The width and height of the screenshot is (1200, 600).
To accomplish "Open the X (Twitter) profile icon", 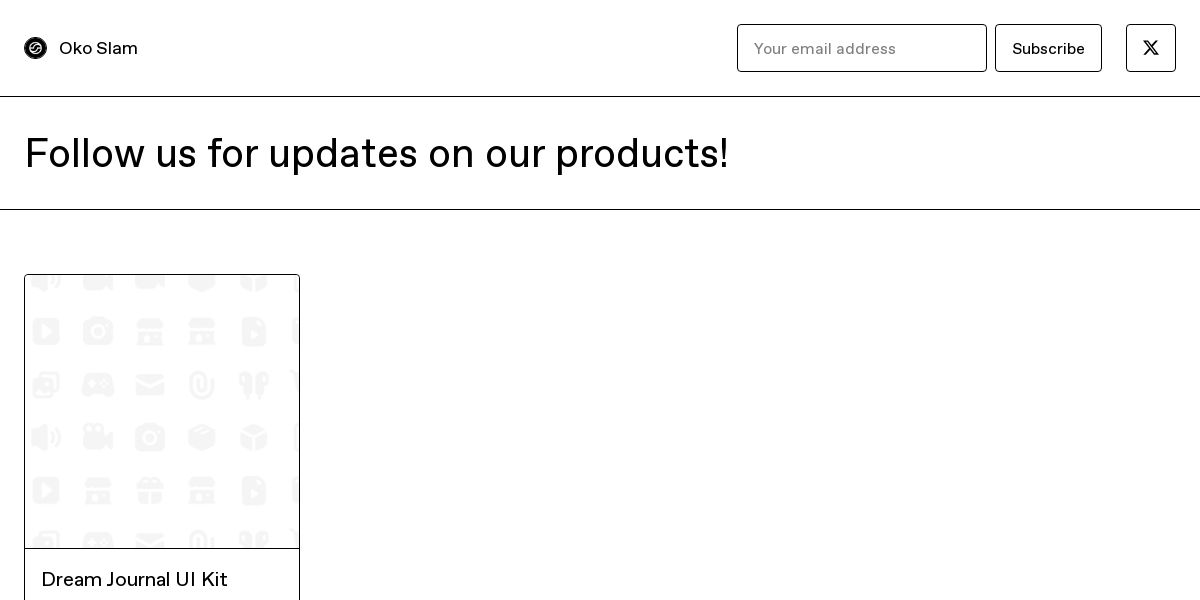I will (1150, 48).
